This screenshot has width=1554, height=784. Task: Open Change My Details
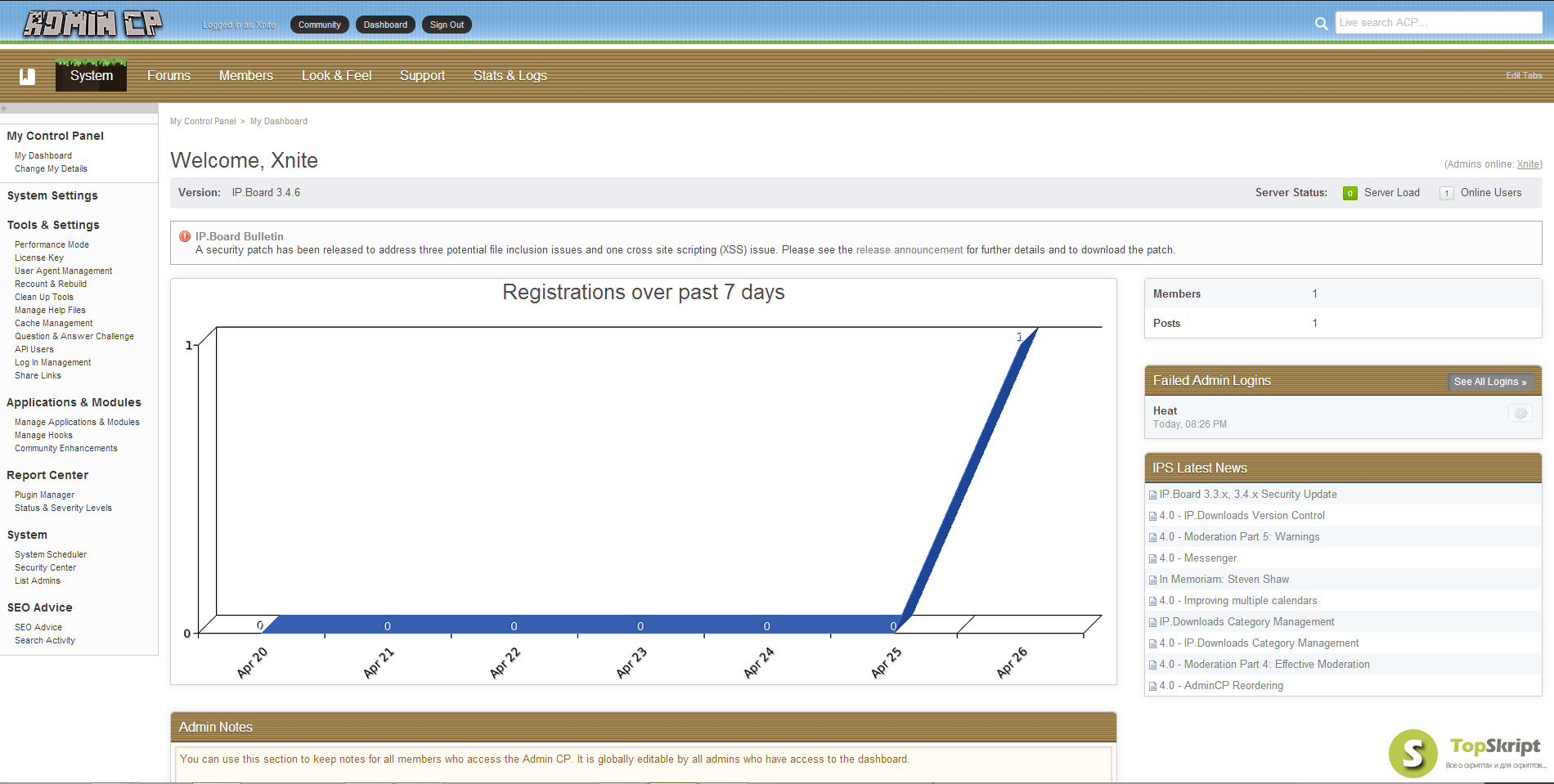tap(51, 168)
